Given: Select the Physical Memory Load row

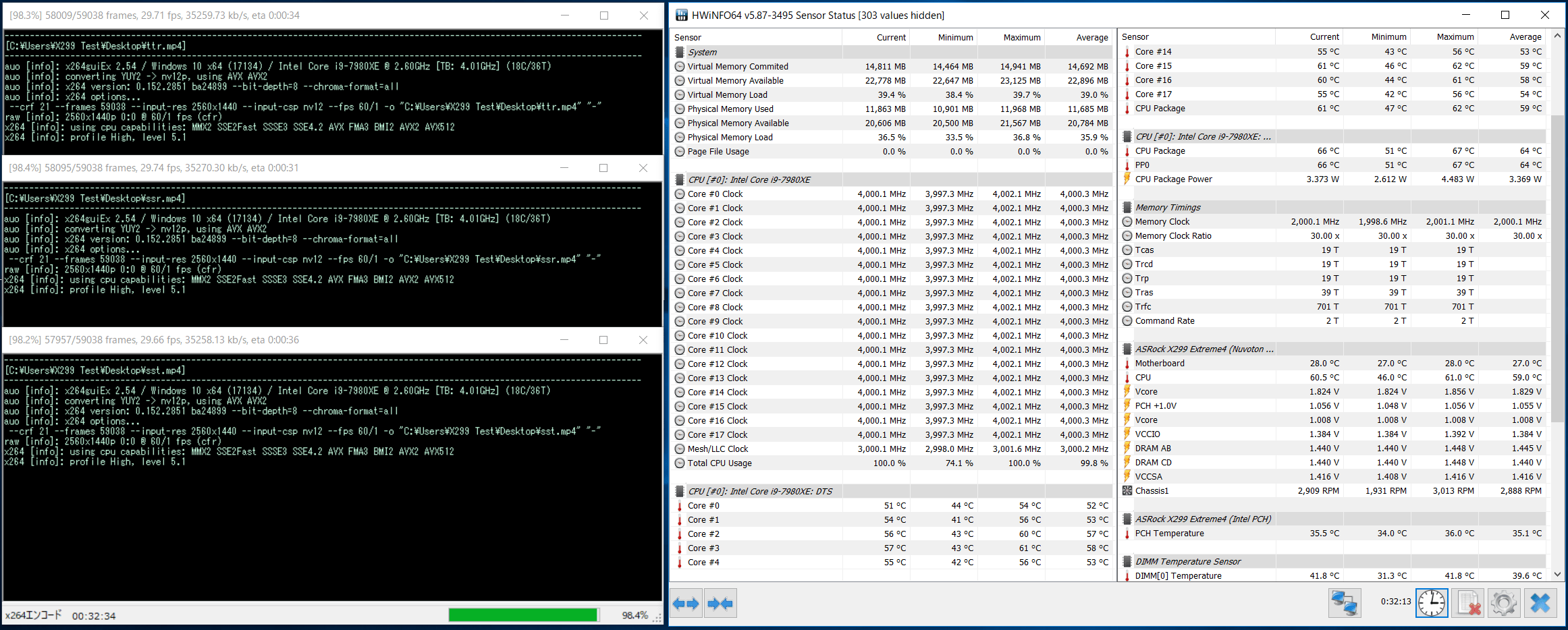Looking at the screenshot, I should pos(892,137).
